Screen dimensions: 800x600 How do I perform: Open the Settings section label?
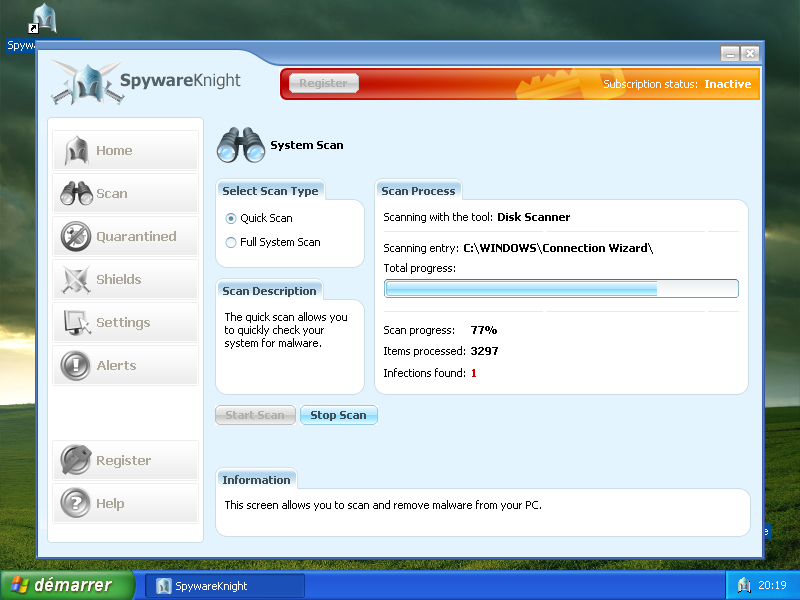(x=123, y=322)
